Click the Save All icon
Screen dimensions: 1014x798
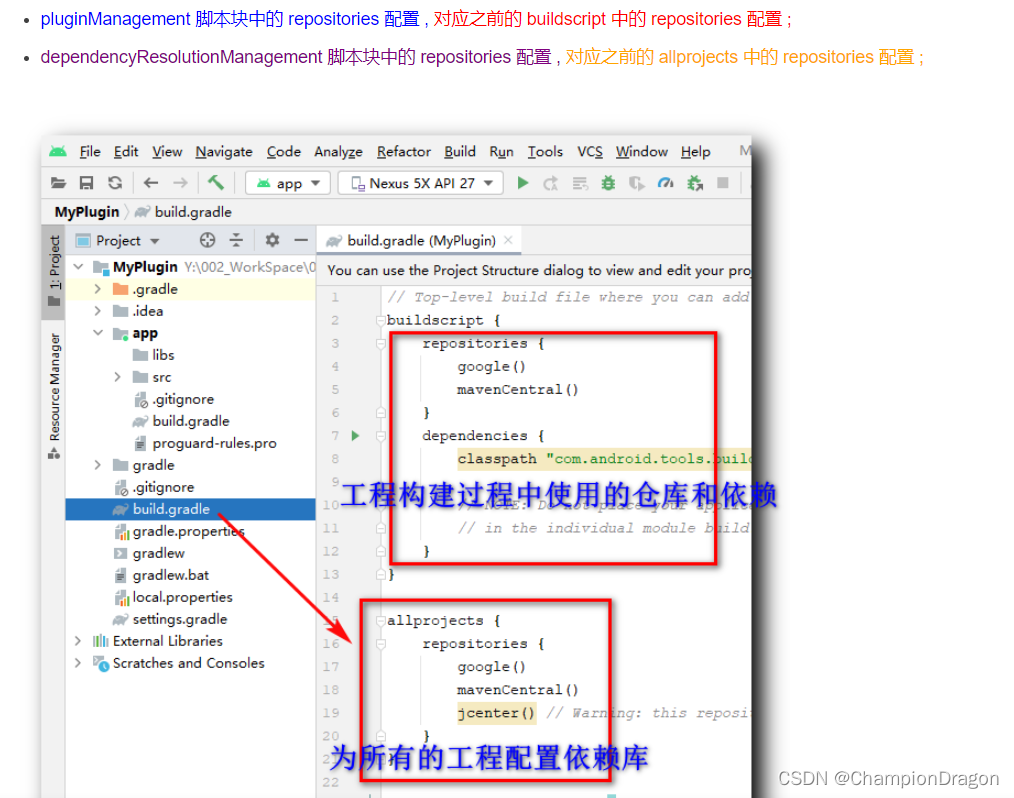pyautogui.click(x=87, y=183)
